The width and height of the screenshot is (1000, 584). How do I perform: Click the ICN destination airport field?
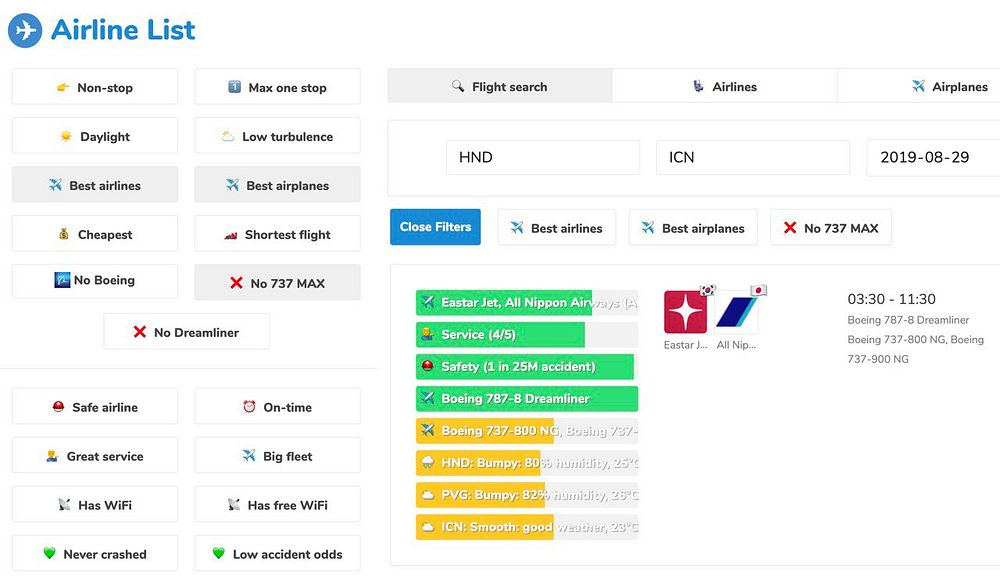click(753, 157)
